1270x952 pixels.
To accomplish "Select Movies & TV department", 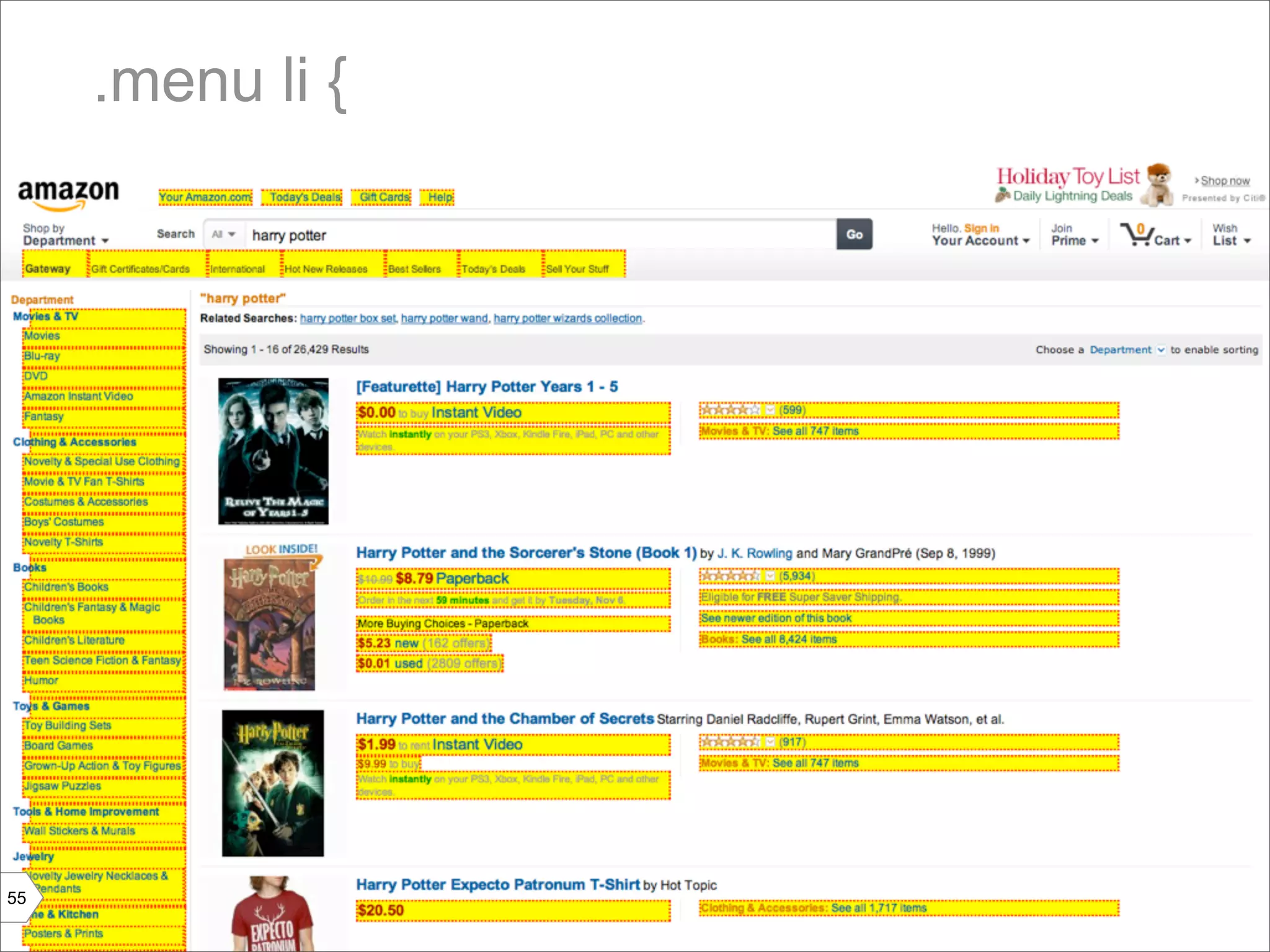I will click(x=45, y=316).
